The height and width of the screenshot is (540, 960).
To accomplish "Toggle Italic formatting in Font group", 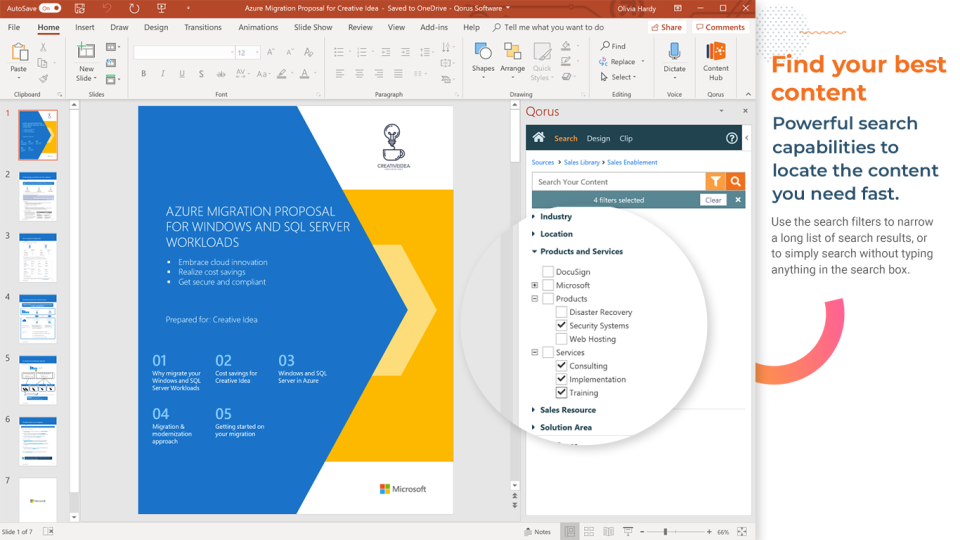I will point(162,73).
